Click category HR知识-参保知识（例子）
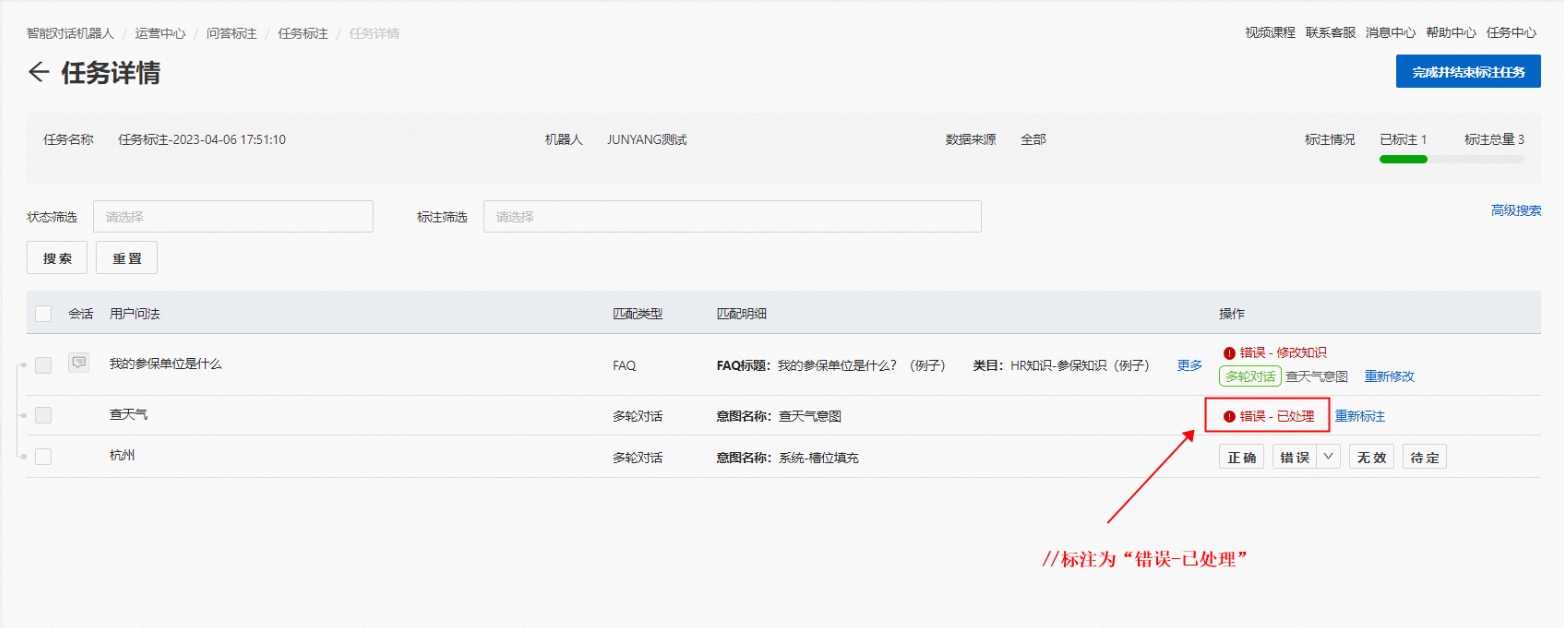The width and height of the screenshot is (1564, 628). click(1080, 366)
